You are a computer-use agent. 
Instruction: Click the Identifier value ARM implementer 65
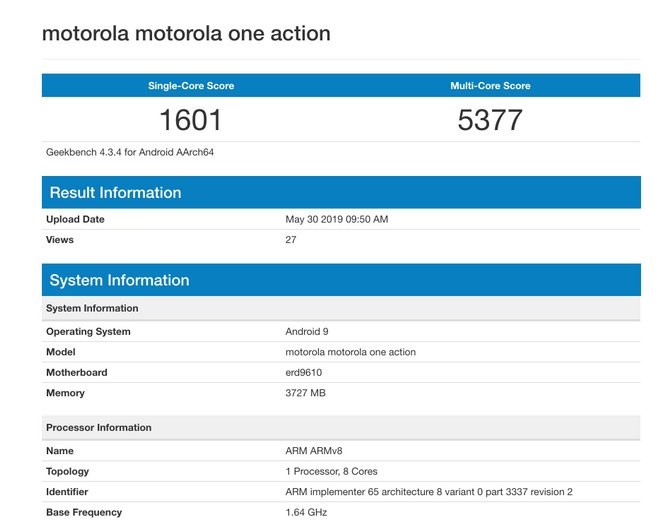(x=428, y=492)
